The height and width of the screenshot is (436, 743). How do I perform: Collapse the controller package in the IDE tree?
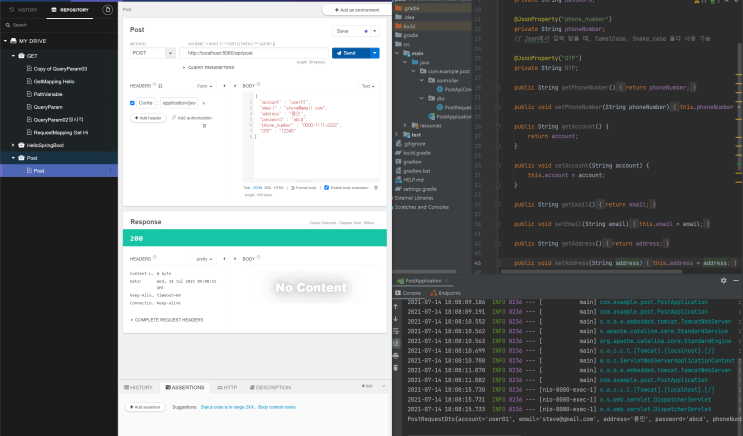tap(422, 80)
